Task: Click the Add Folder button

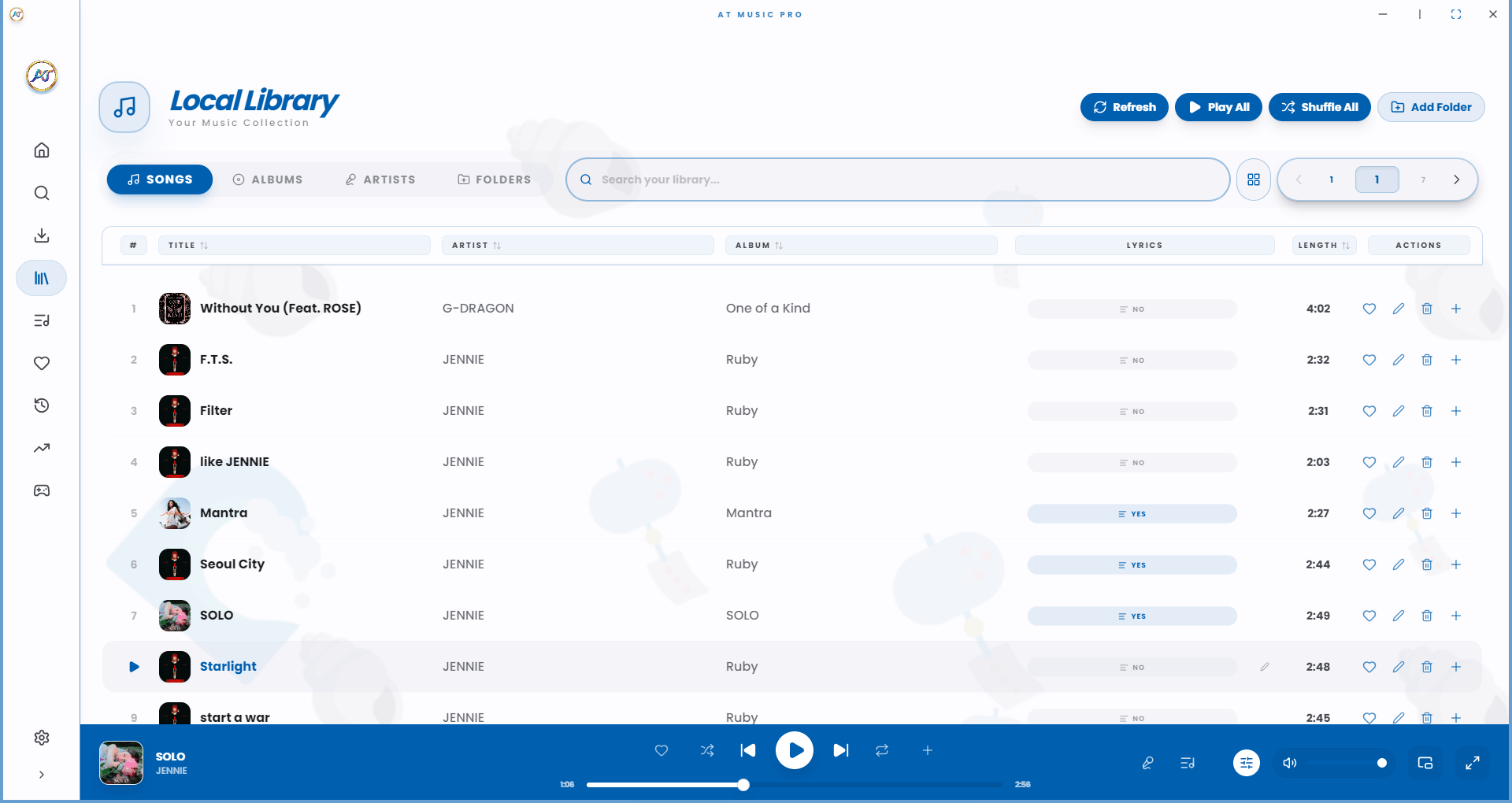Action: (1431, 107)
